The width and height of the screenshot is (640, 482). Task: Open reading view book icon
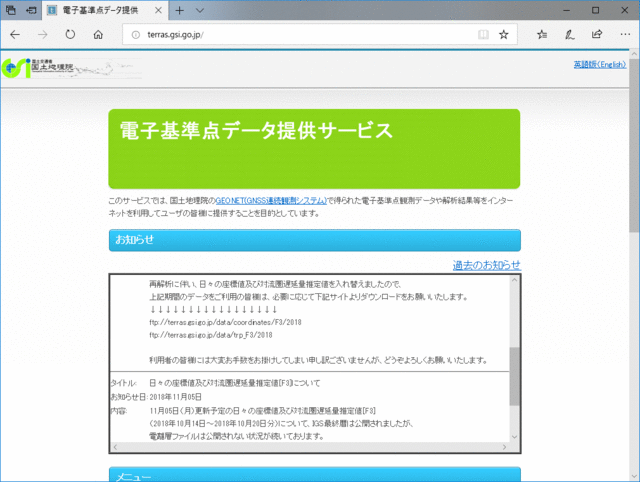483,35
